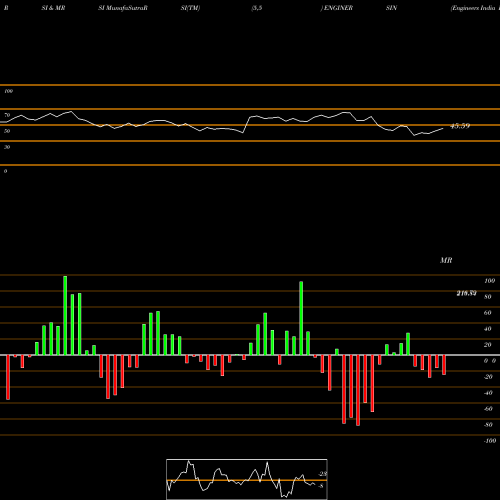The height and width of the screenshot is (500, 500).
Task: Click the first red bar at far left
Action: pos(8,377)
